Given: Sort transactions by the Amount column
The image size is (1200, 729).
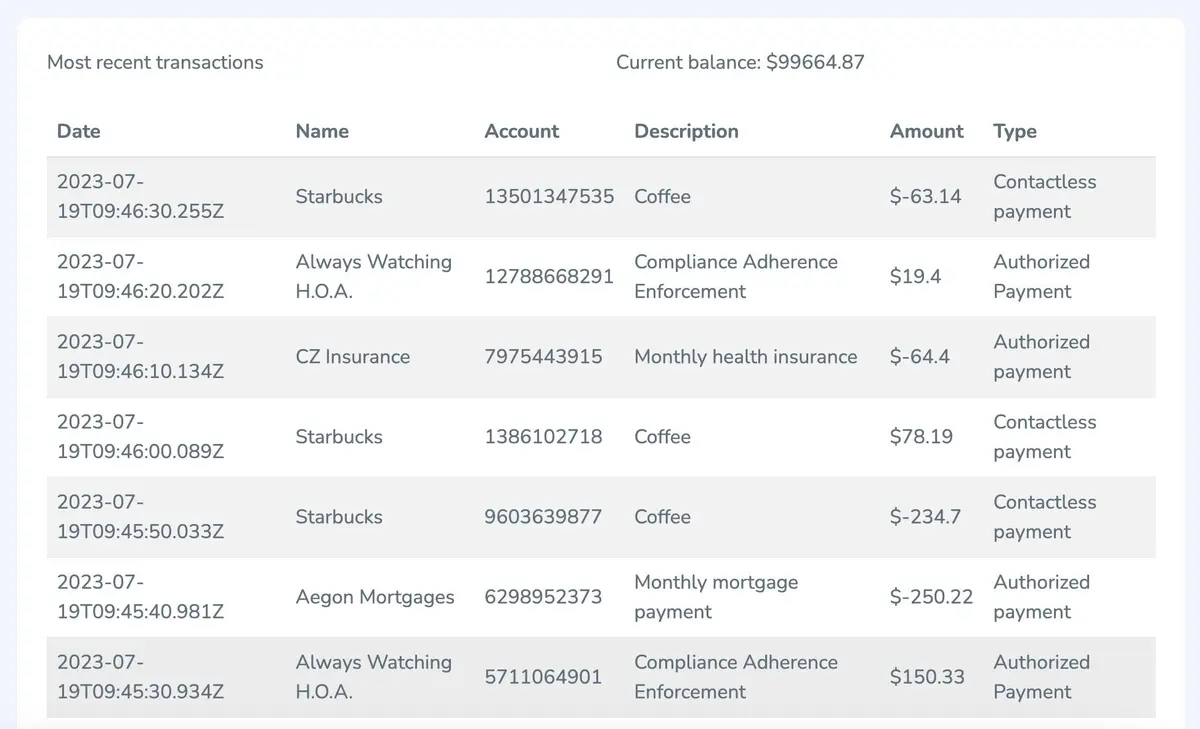Looking at the screenshot, I should (926, 131).
